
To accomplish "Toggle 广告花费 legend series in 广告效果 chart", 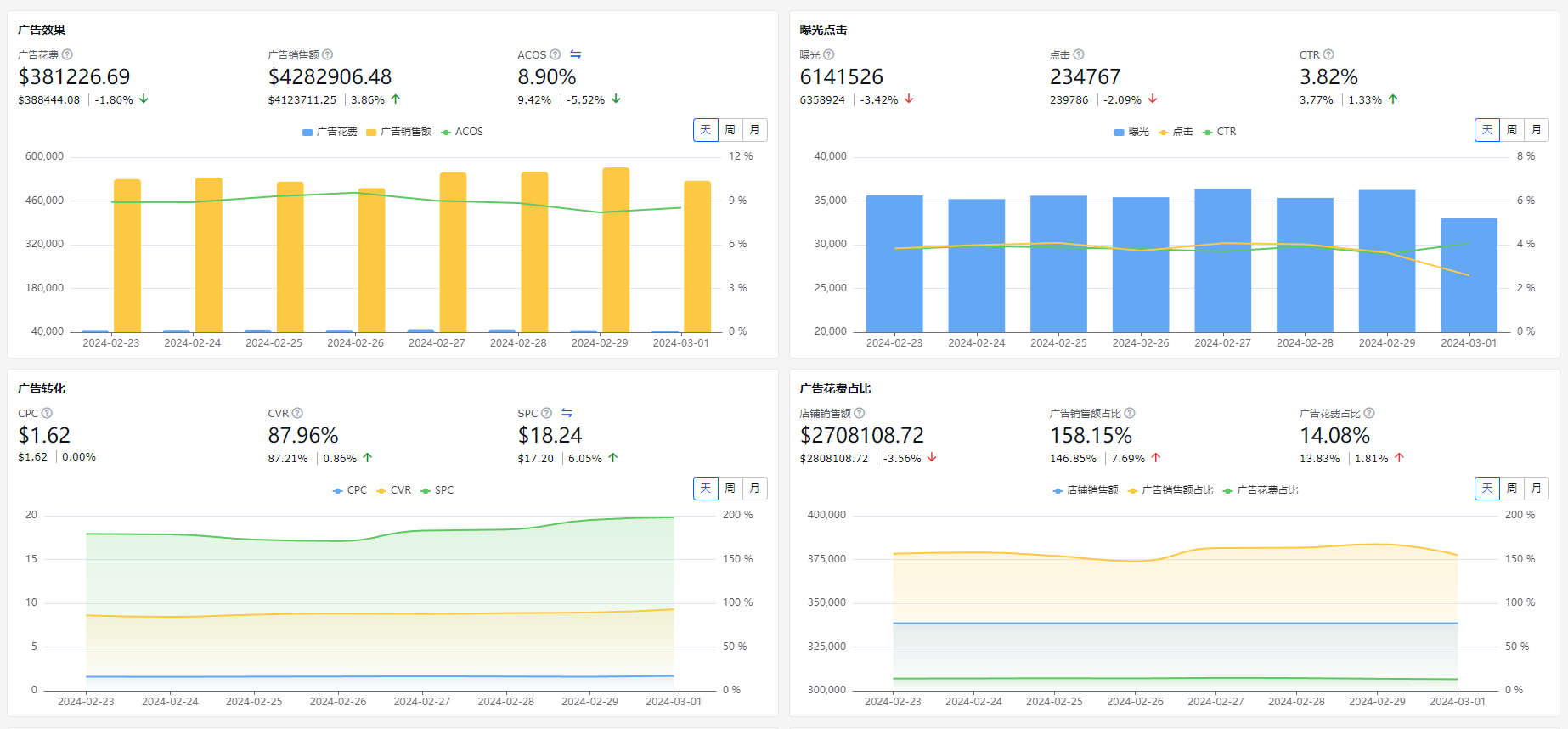I will pos(330,132).
